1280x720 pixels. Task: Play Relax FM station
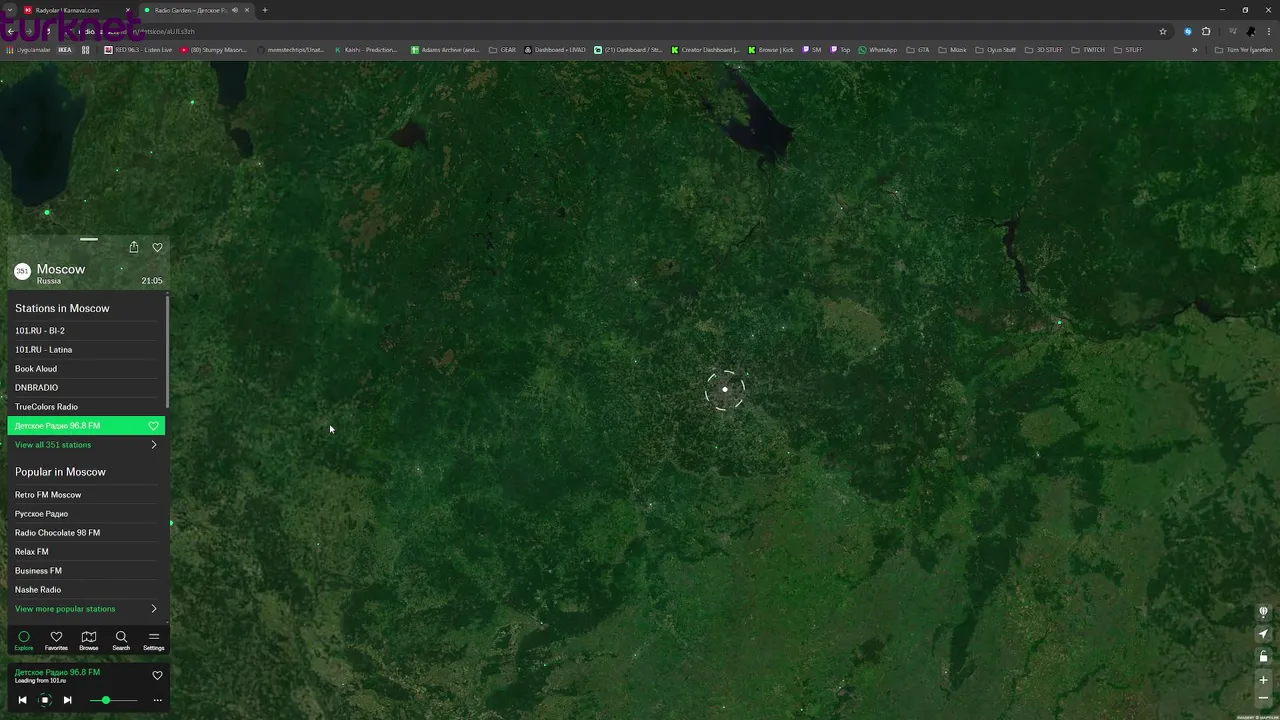point(86,552)
